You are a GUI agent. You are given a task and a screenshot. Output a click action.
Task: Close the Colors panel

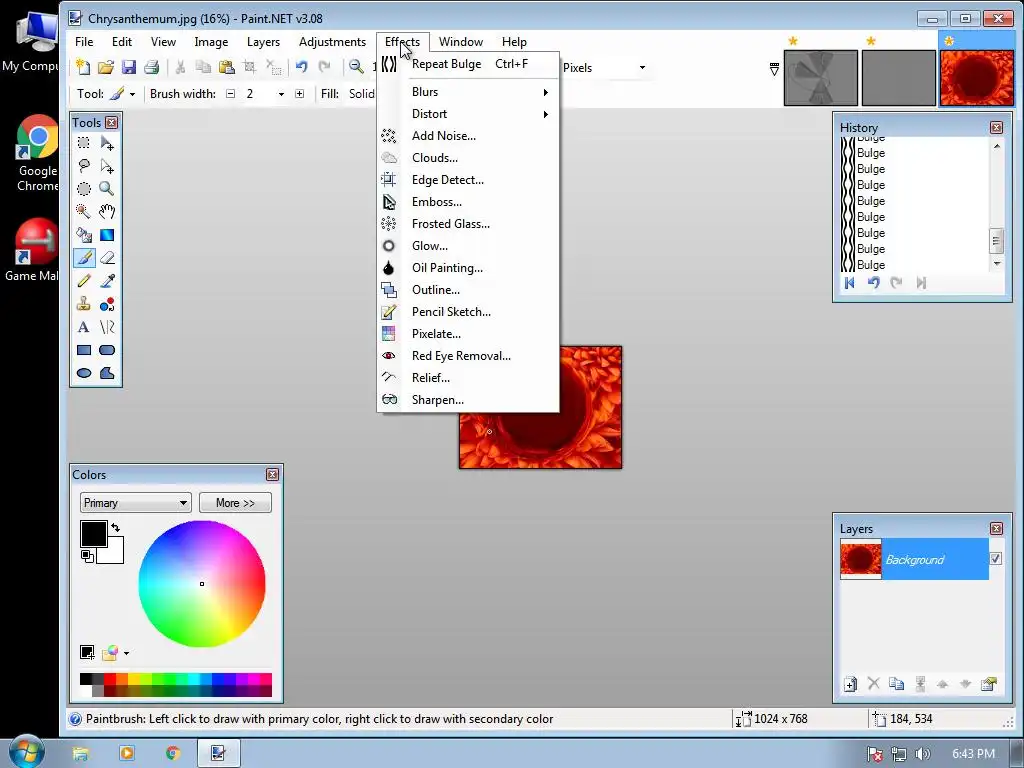(x=272, y=475)
